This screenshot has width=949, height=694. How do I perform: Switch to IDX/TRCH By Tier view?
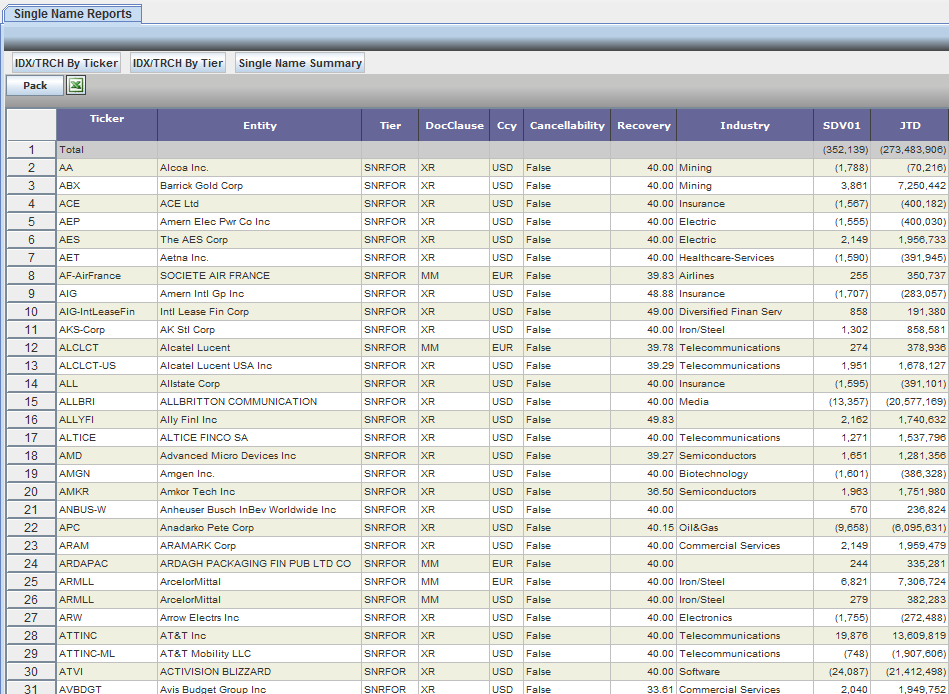pyautogui.click(x=178, y=63)
